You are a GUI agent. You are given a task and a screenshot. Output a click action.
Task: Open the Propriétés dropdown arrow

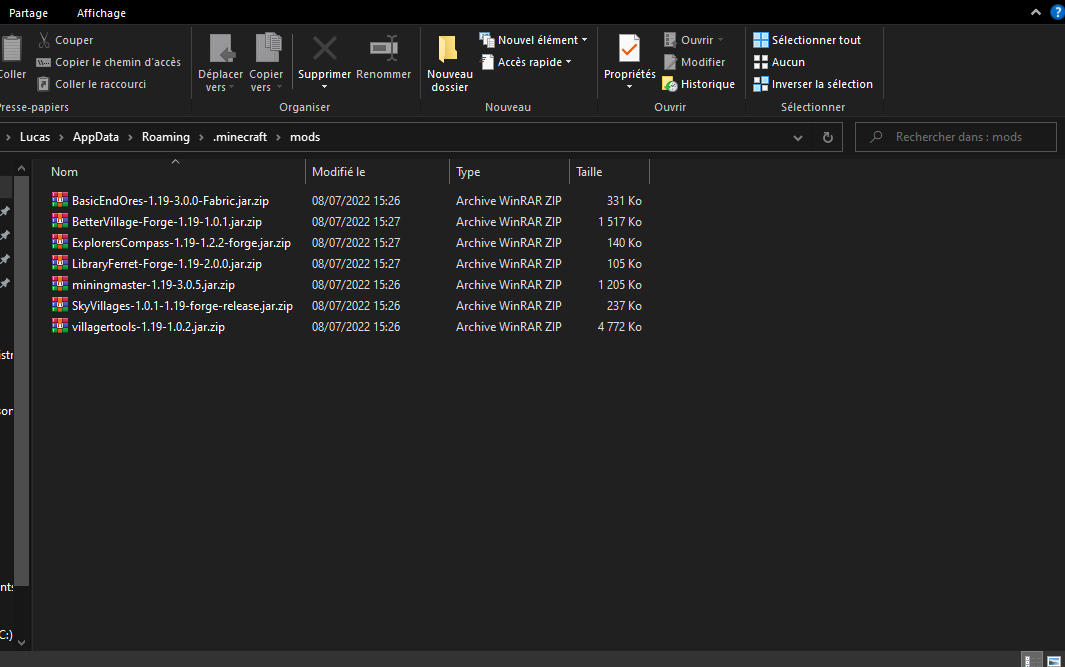click(629, 87)
